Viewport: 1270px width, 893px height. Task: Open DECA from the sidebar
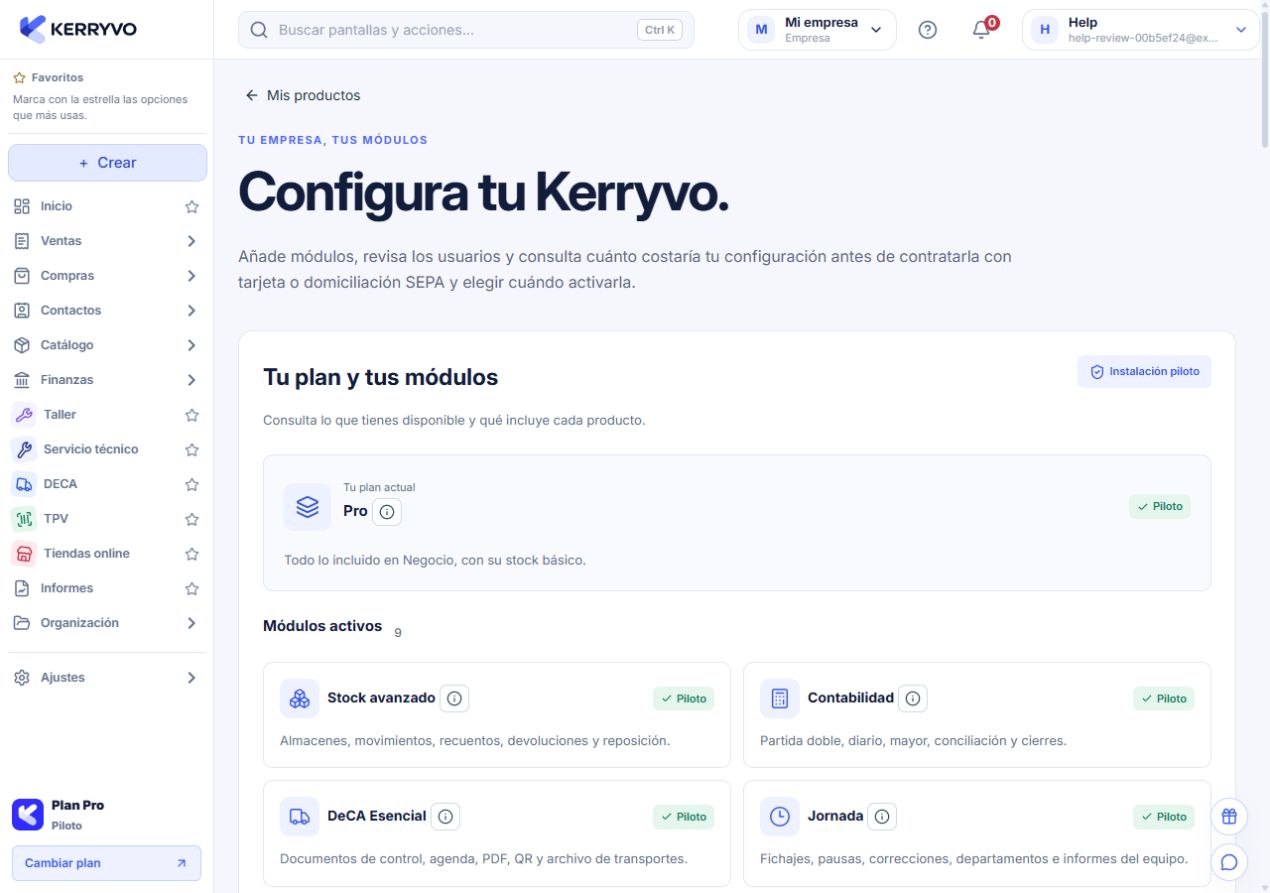pyautogui.click(x=60, y=484)
